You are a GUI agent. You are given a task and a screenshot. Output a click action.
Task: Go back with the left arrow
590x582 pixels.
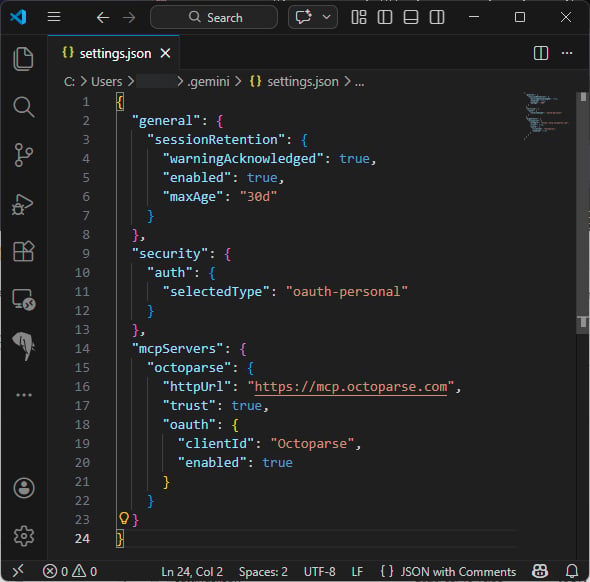tap(103, 17)
